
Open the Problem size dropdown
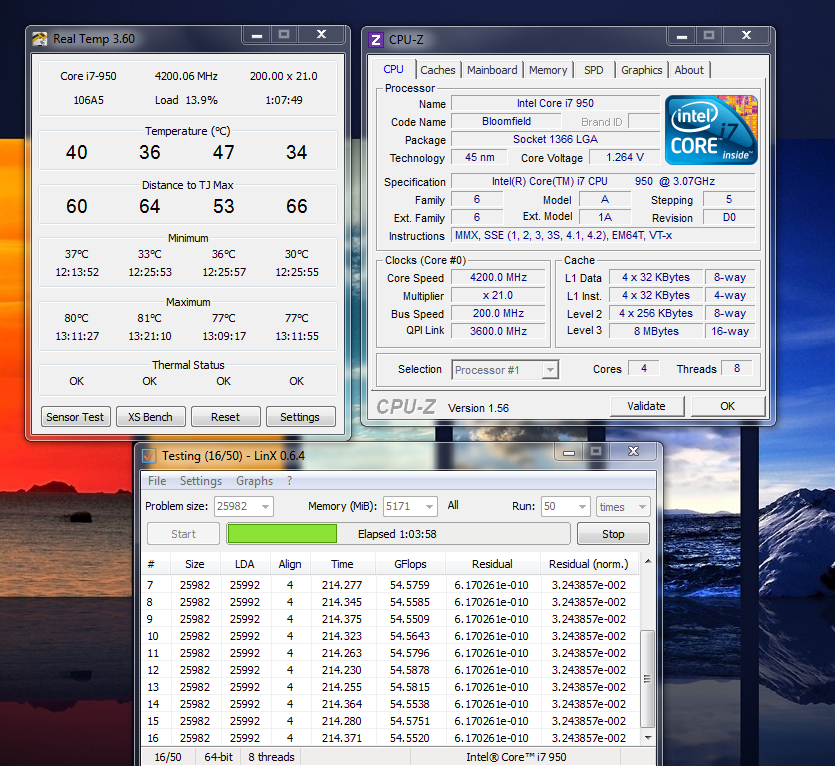pyautogui.click(x=265, y=507)
